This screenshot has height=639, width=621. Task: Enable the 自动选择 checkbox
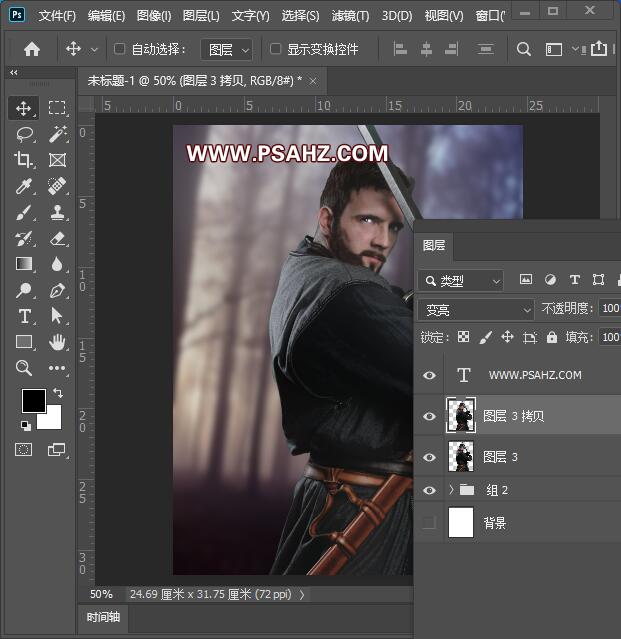coord(119,49)
